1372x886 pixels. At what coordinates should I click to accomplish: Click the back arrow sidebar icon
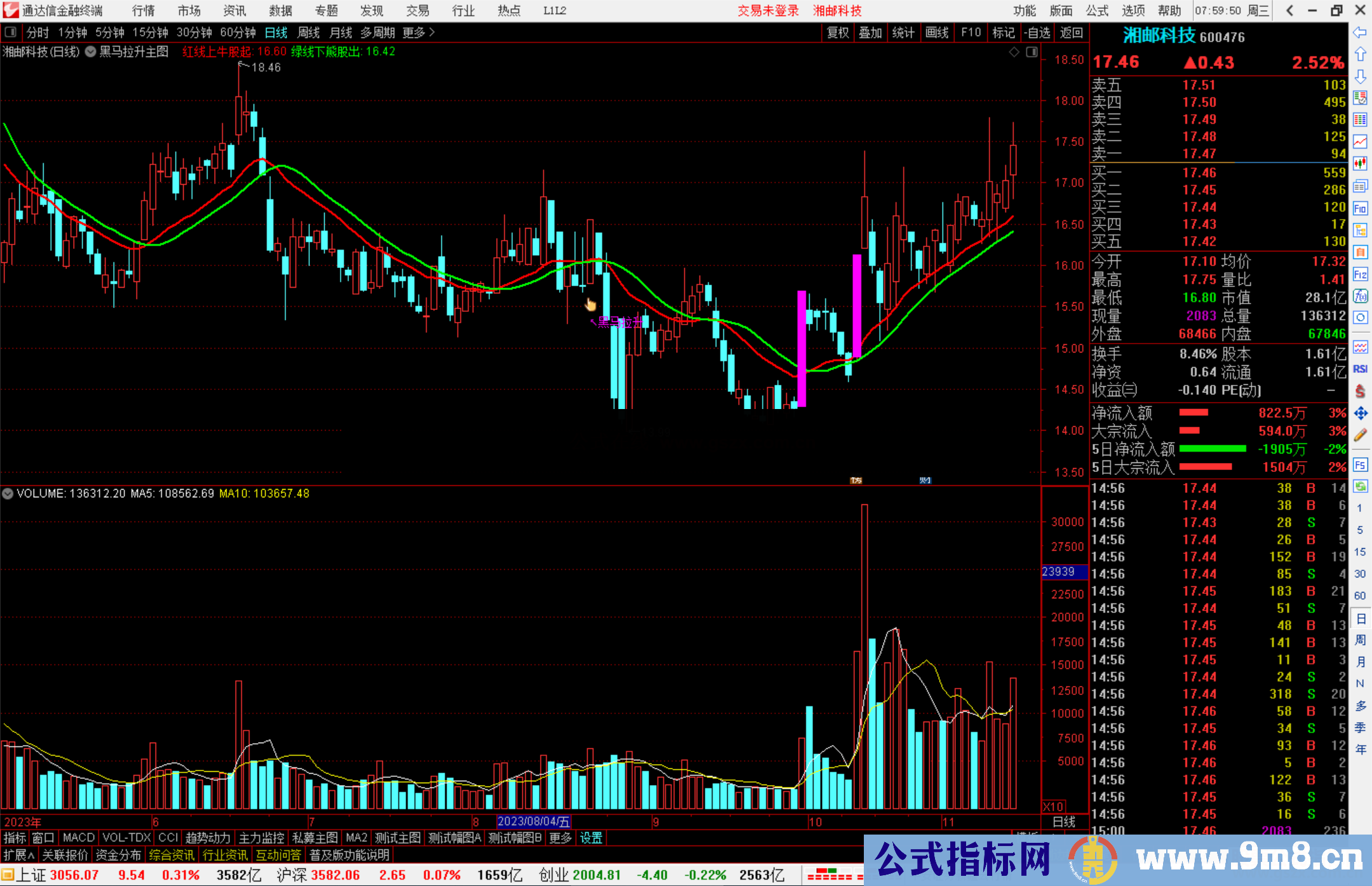(1360, 32)
